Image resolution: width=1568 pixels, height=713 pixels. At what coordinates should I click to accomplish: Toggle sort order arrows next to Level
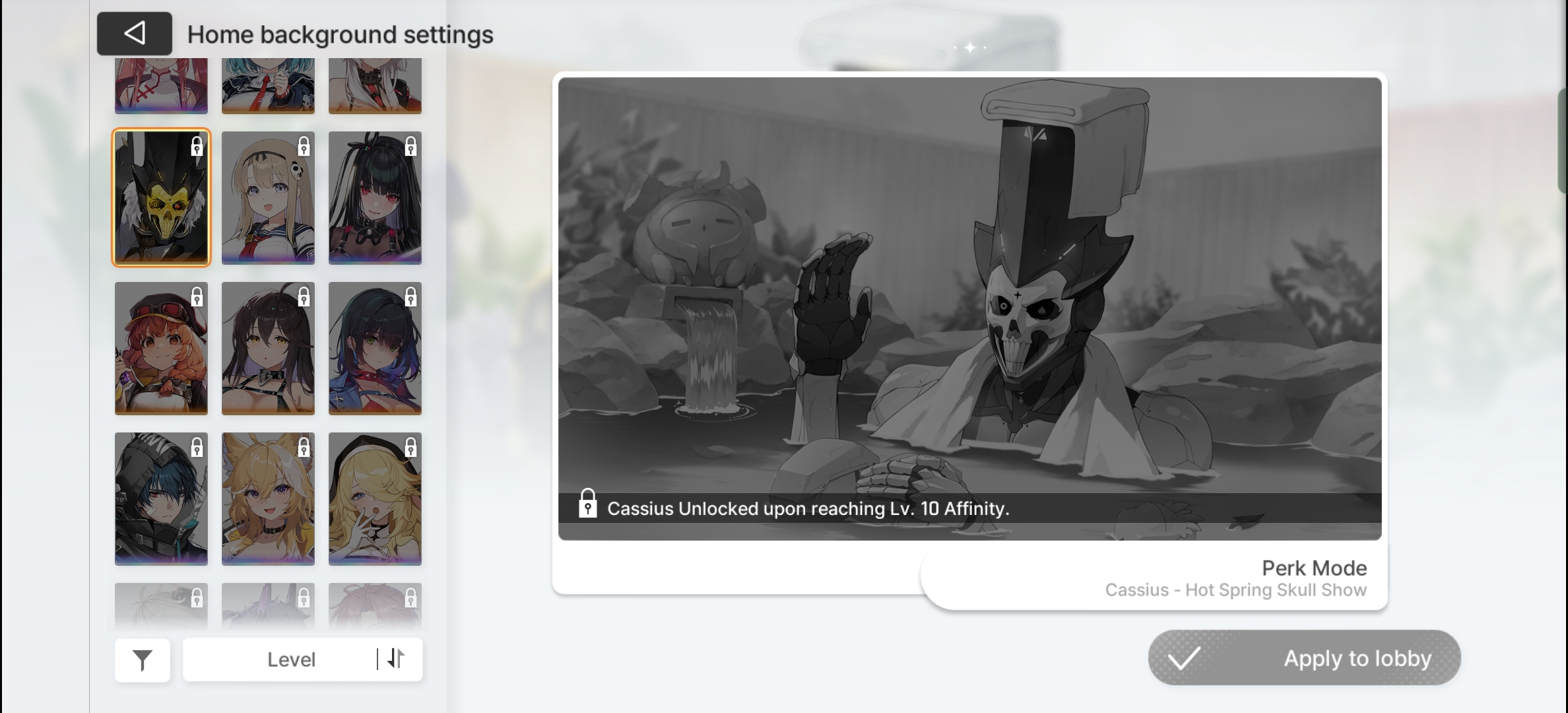pos(396,658)
